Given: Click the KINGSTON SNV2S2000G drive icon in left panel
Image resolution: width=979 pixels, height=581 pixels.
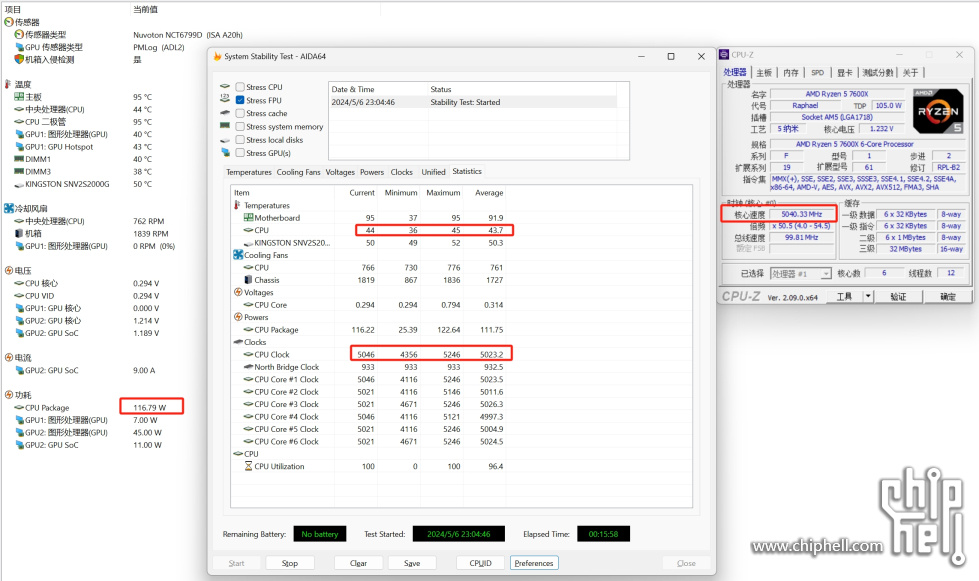Looking at the screenshot, I should 19,185.
